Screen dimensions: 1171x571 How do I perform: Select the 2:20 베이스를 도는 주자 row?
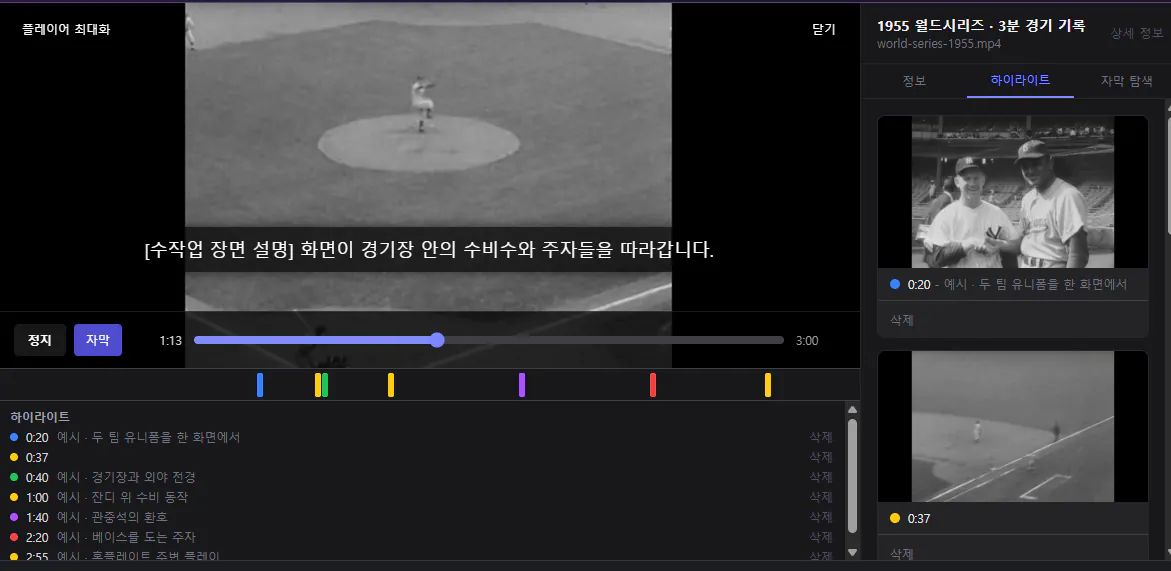(x=421, y=537)
